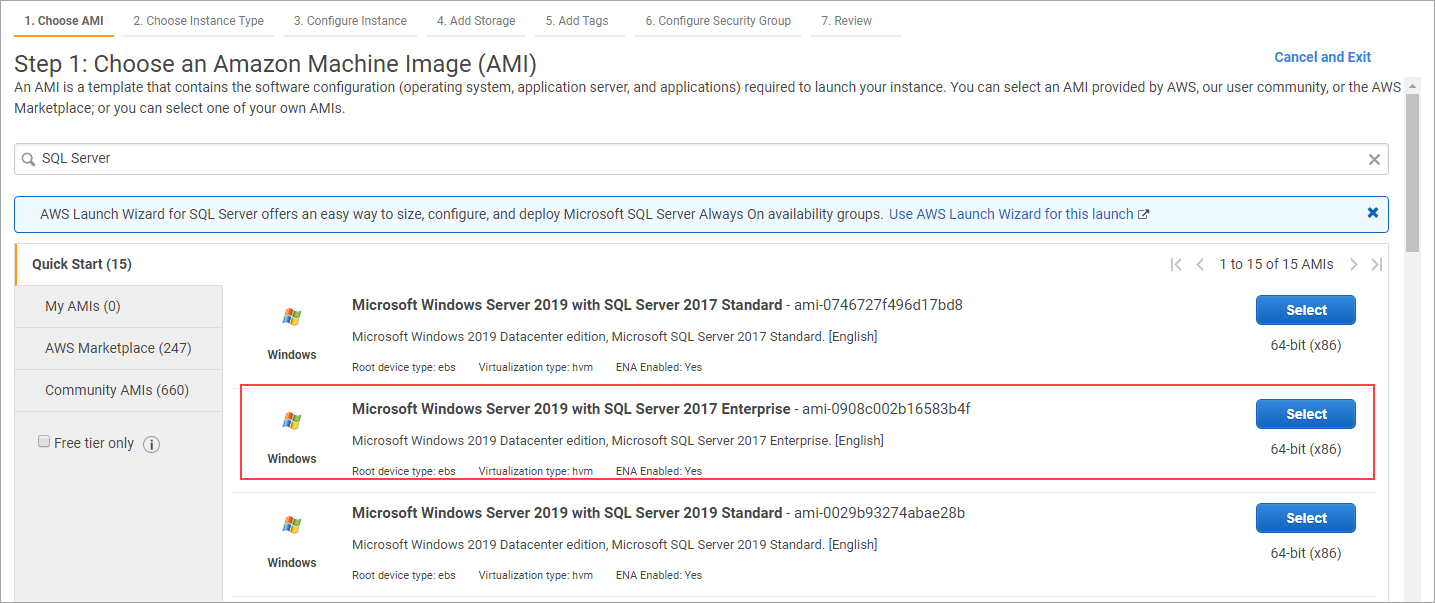Show Community AMIs list
This screenshot has height=603, width=1435.
click(x=117, y=390)
